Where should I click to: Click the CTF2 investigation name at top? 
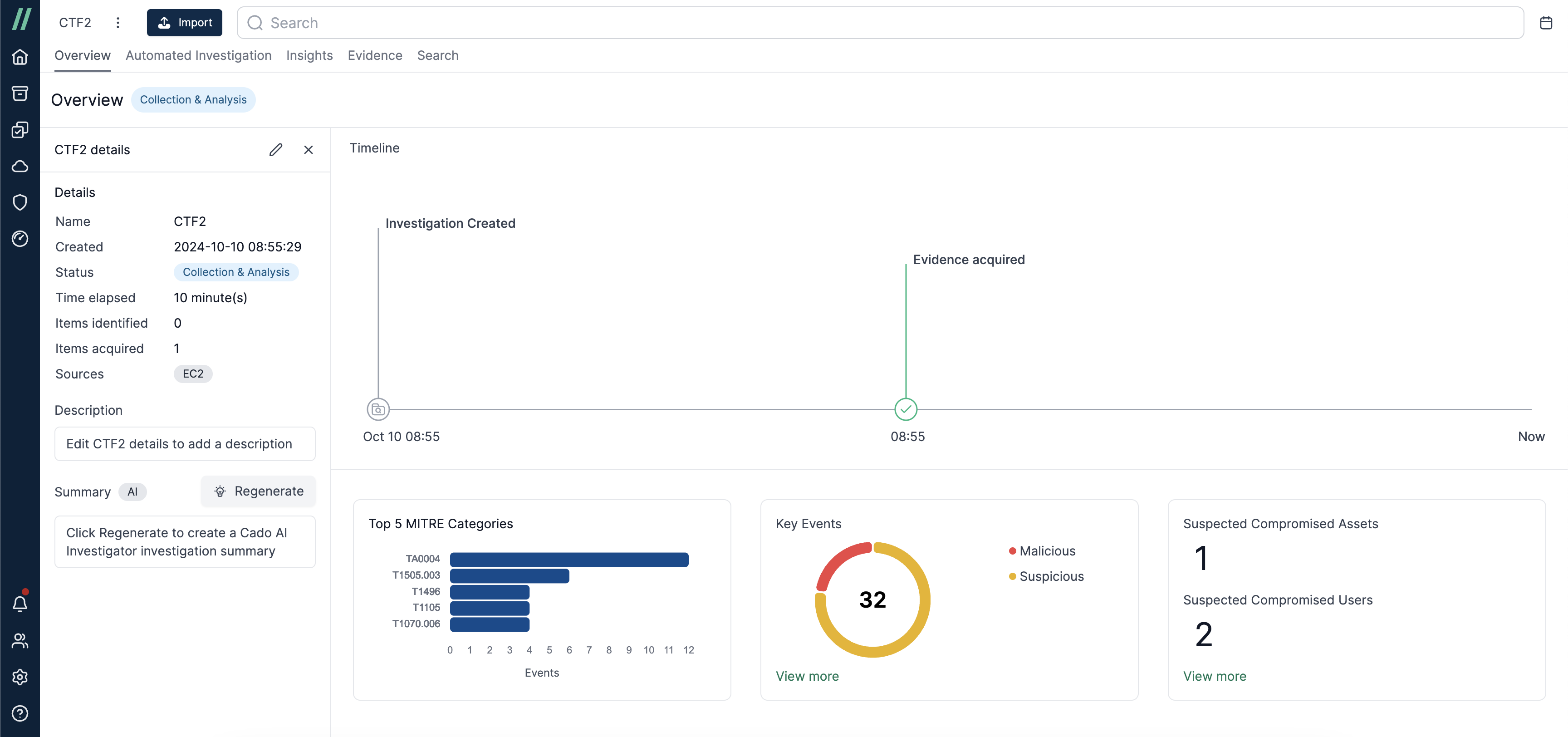point(75,23)
